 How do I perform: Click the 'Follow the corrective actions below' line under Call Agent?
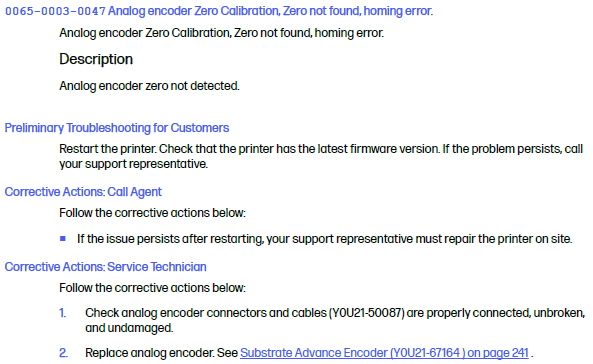pyautogui.click(x=152, y=213)
